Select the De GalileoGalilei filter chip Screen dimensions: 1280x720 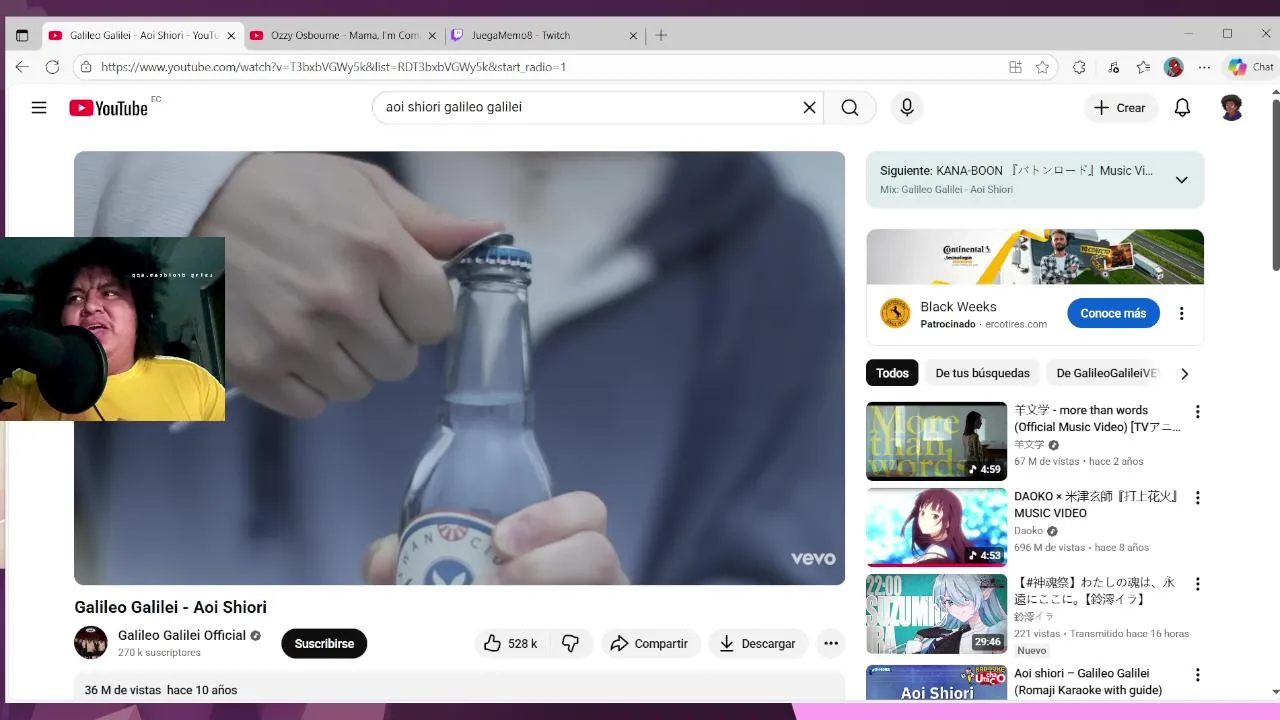pos(1107,373)
